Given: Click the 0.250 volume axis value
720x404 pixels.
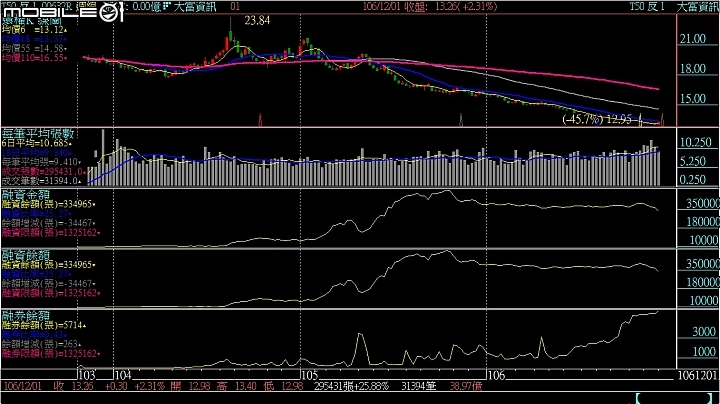Looking at the screenshot, I should point(695,180).
